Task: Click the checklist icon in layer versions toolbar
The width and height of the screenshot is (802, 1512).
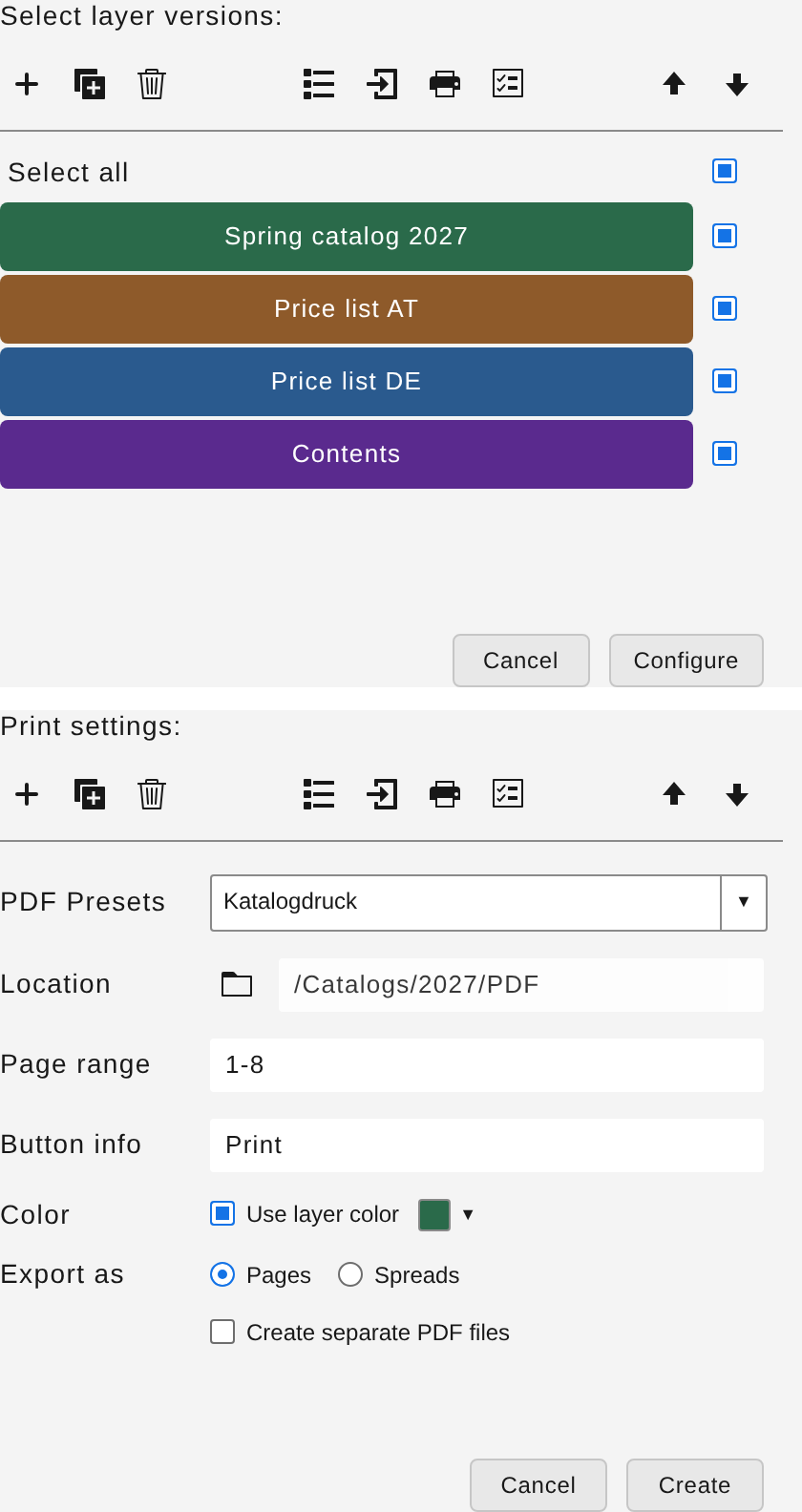Action: coord(508,84)
